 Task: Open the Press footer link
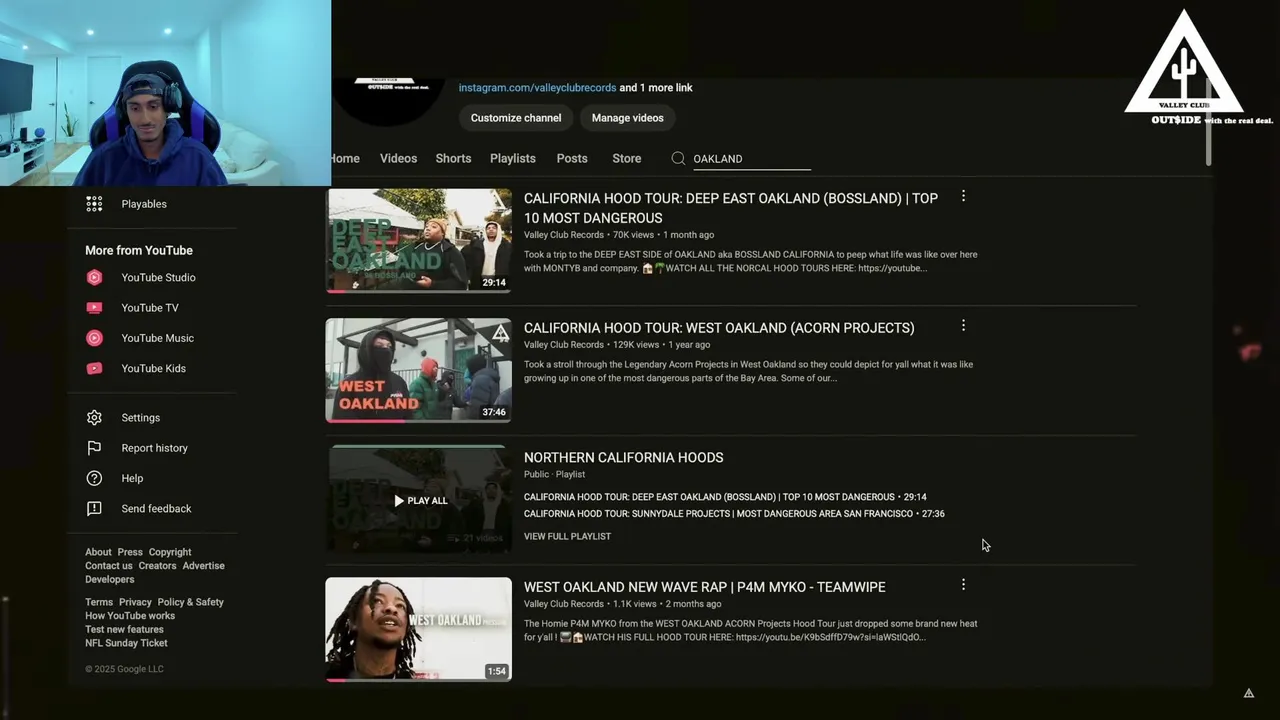[130, 552]
